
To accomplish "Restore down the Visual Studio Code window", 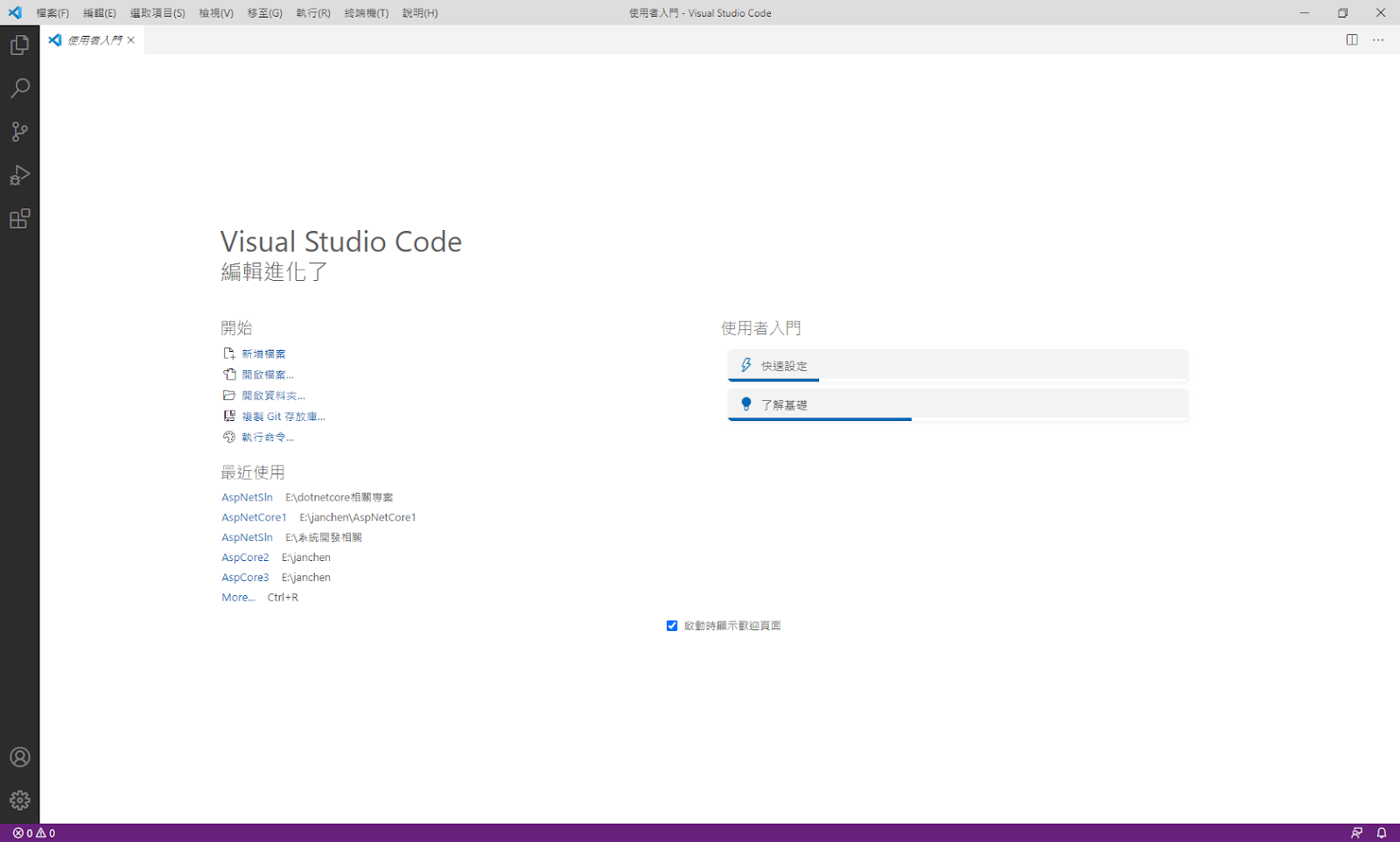I will 1343,13.
